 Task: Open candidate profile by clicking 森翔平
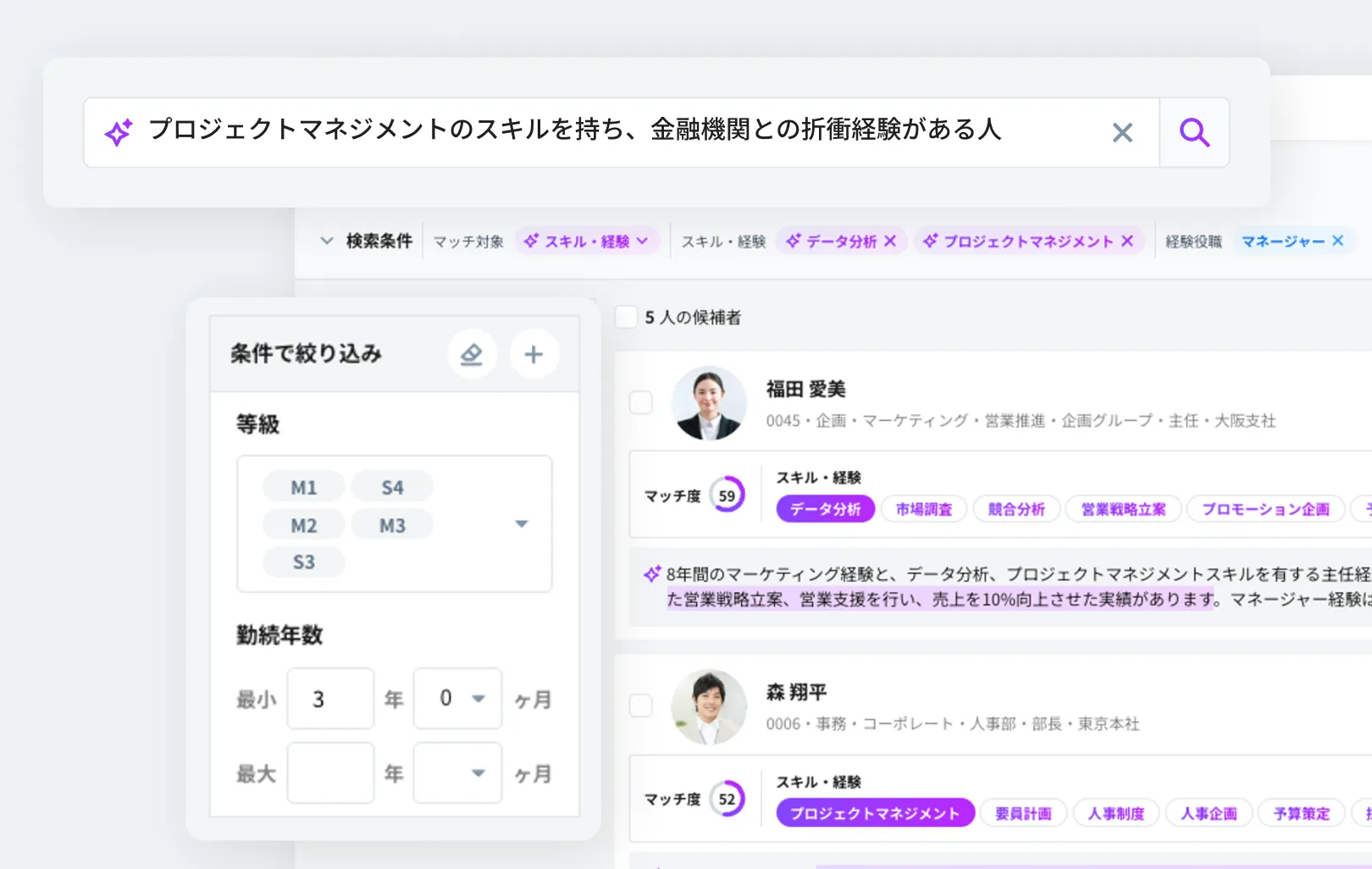click(x=797, y=690)
